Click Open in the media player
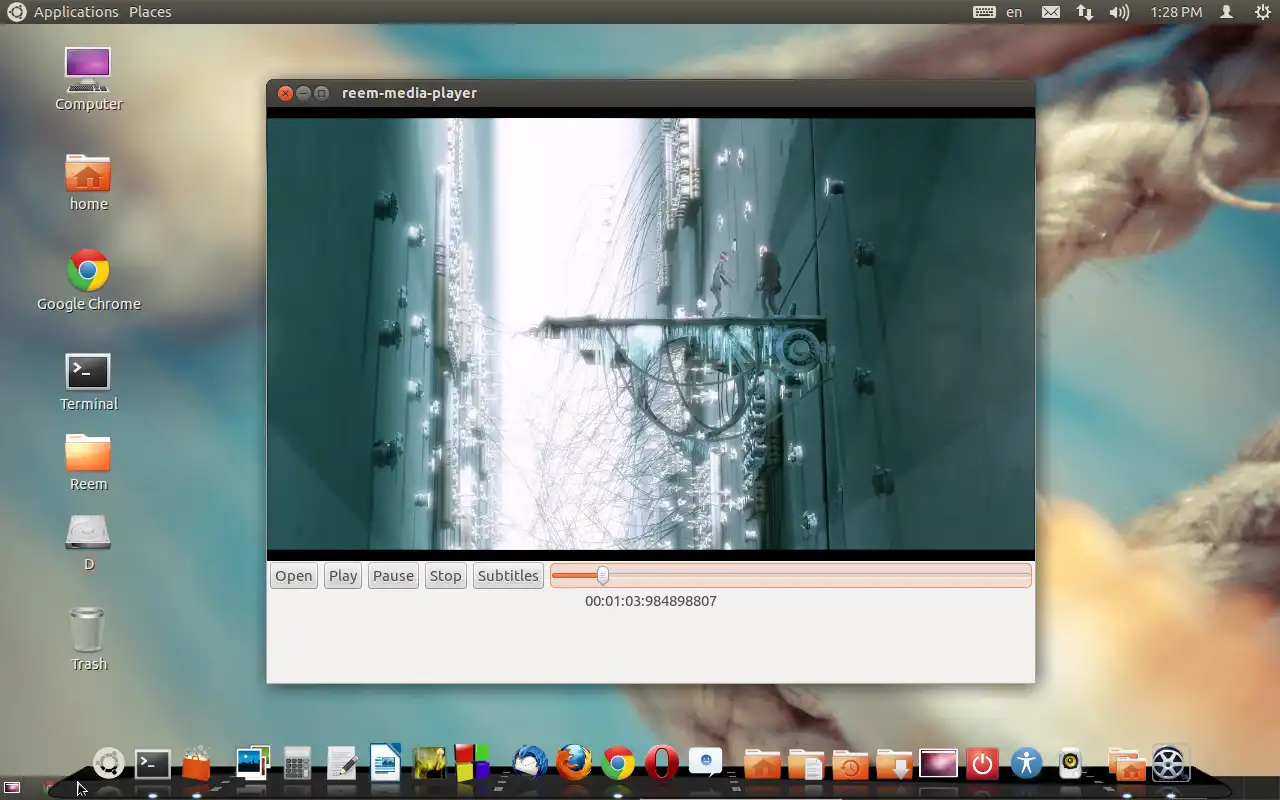This screenshot has width=1280, height=800. [294, 576]
